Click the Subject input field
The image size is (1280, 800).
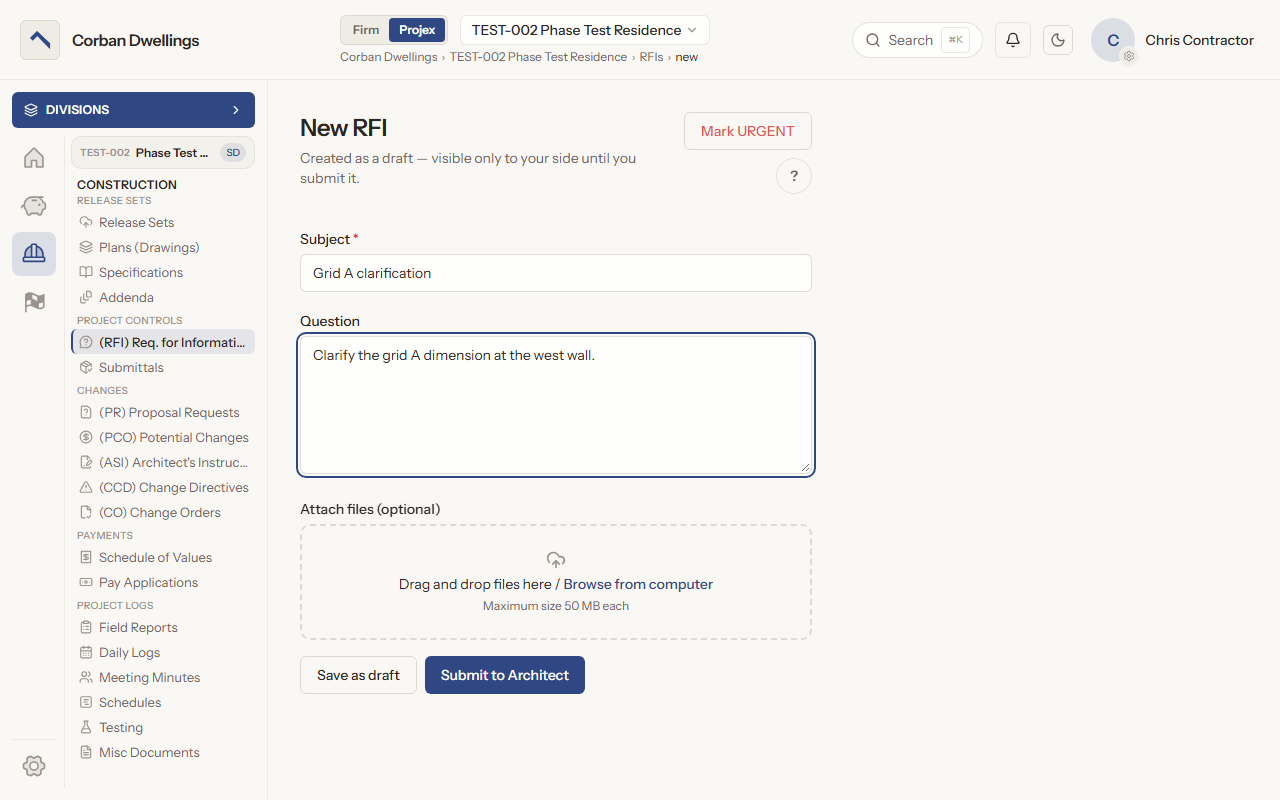(556, 273)
